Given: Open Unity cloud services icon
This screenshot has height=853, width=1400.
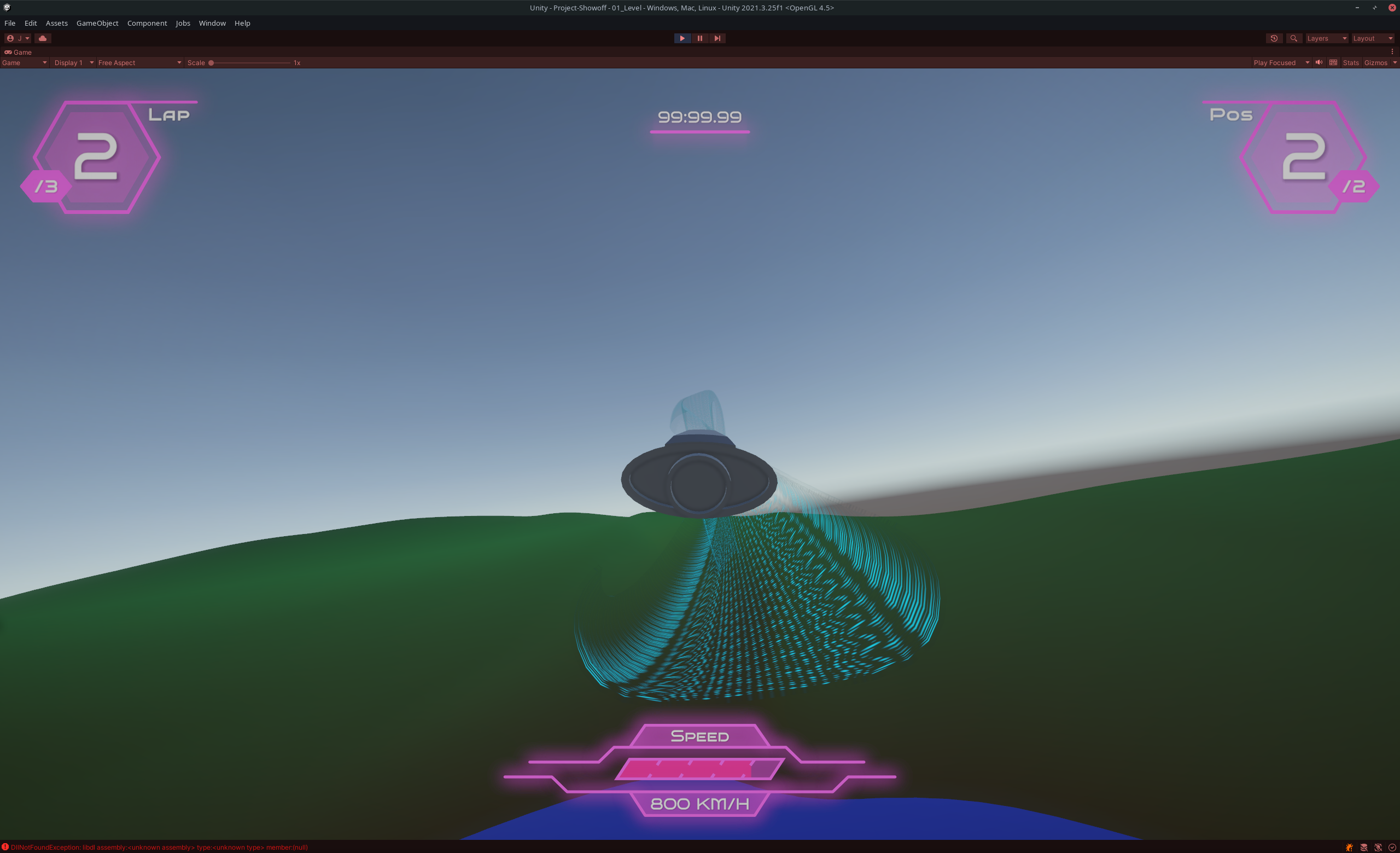Looking at the screenshot, I should point(43,38).
